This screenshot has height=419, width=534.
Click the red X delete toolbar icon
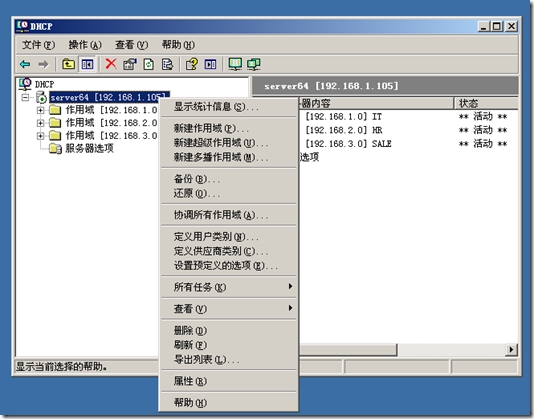pos(111,64)
